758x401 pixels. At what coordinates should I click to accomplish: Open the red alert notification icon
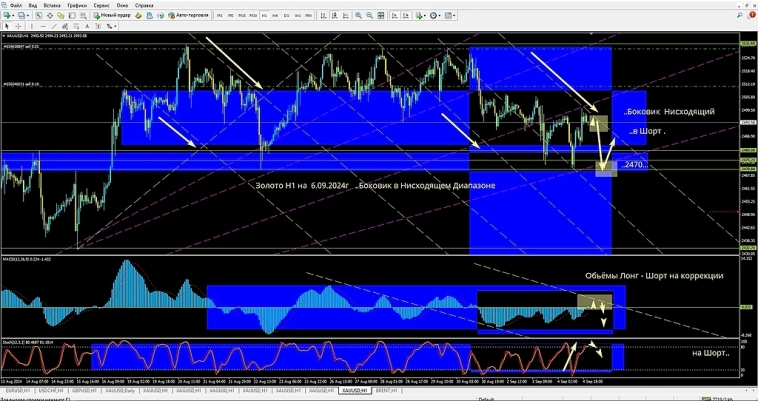[752, 15]
